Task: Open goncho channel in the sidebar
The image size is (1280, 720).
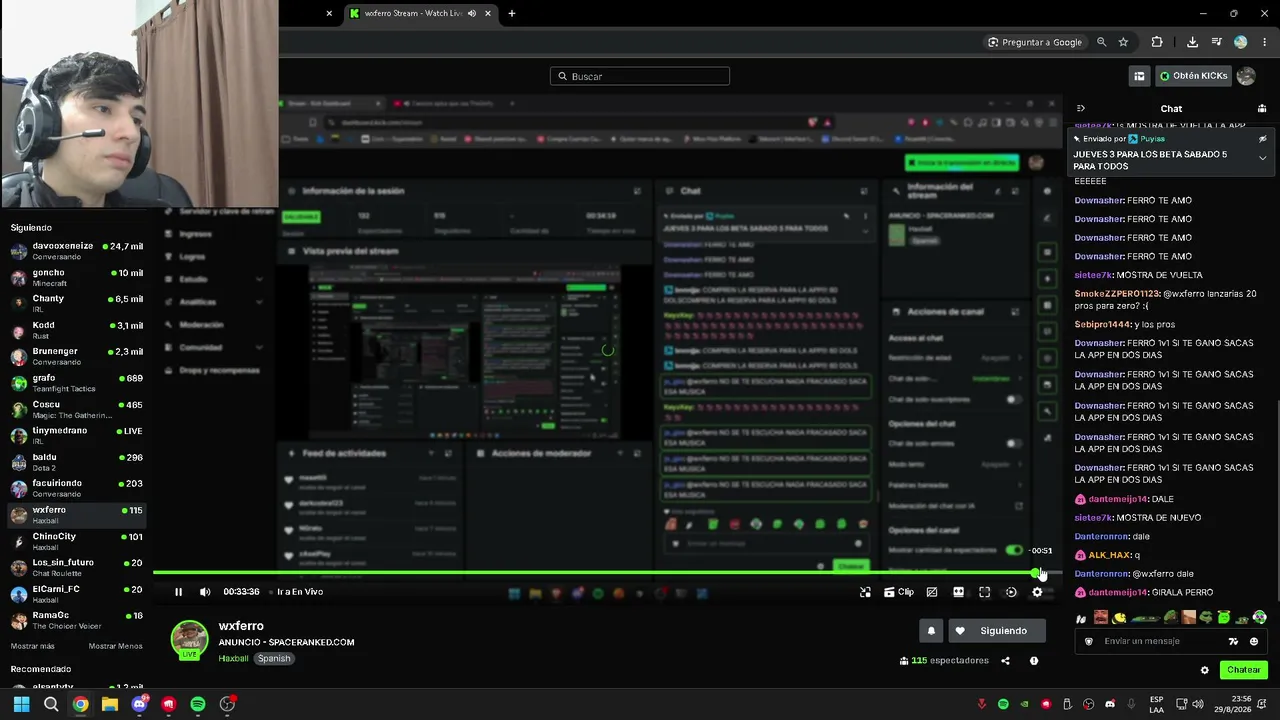Action: pyautogui.click(x=76, y=278)
